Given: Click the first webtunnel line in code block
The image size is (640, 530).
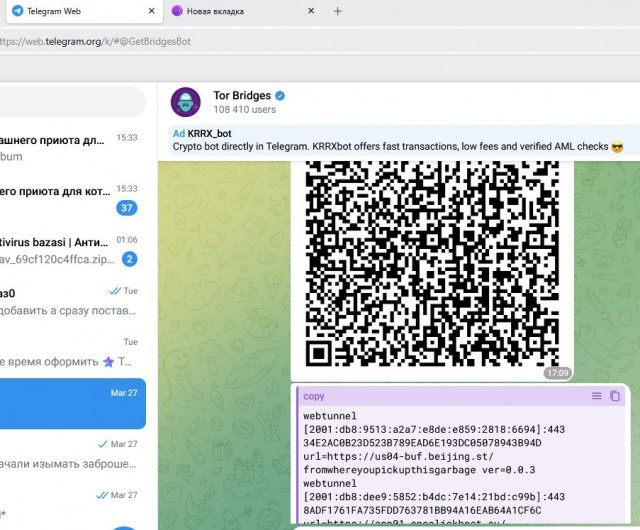Looking at the screenshot, I should pyautogui.click(x=330, y=416).
